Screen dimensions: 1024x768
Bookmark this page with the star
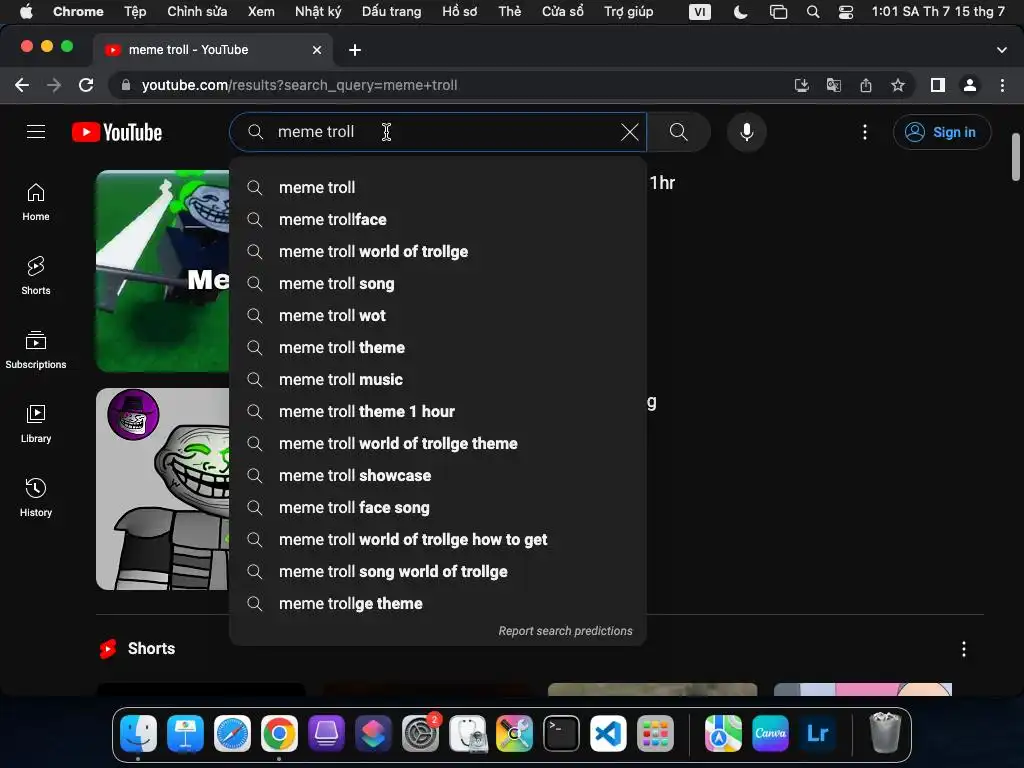click(898, 85)
